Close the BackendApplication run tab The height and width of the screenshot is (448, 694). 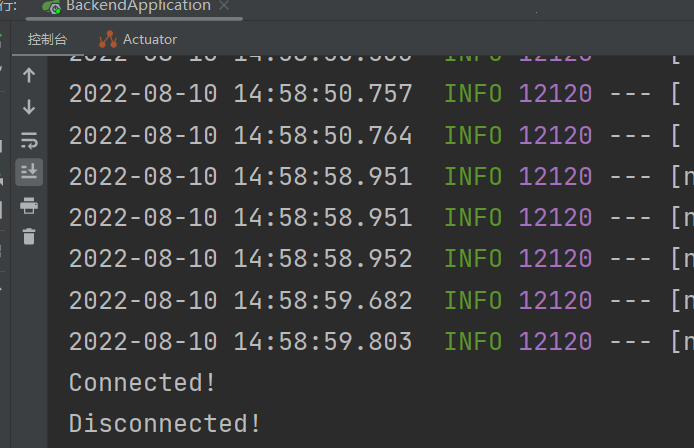pyautogui.click(x=224, y=5)
